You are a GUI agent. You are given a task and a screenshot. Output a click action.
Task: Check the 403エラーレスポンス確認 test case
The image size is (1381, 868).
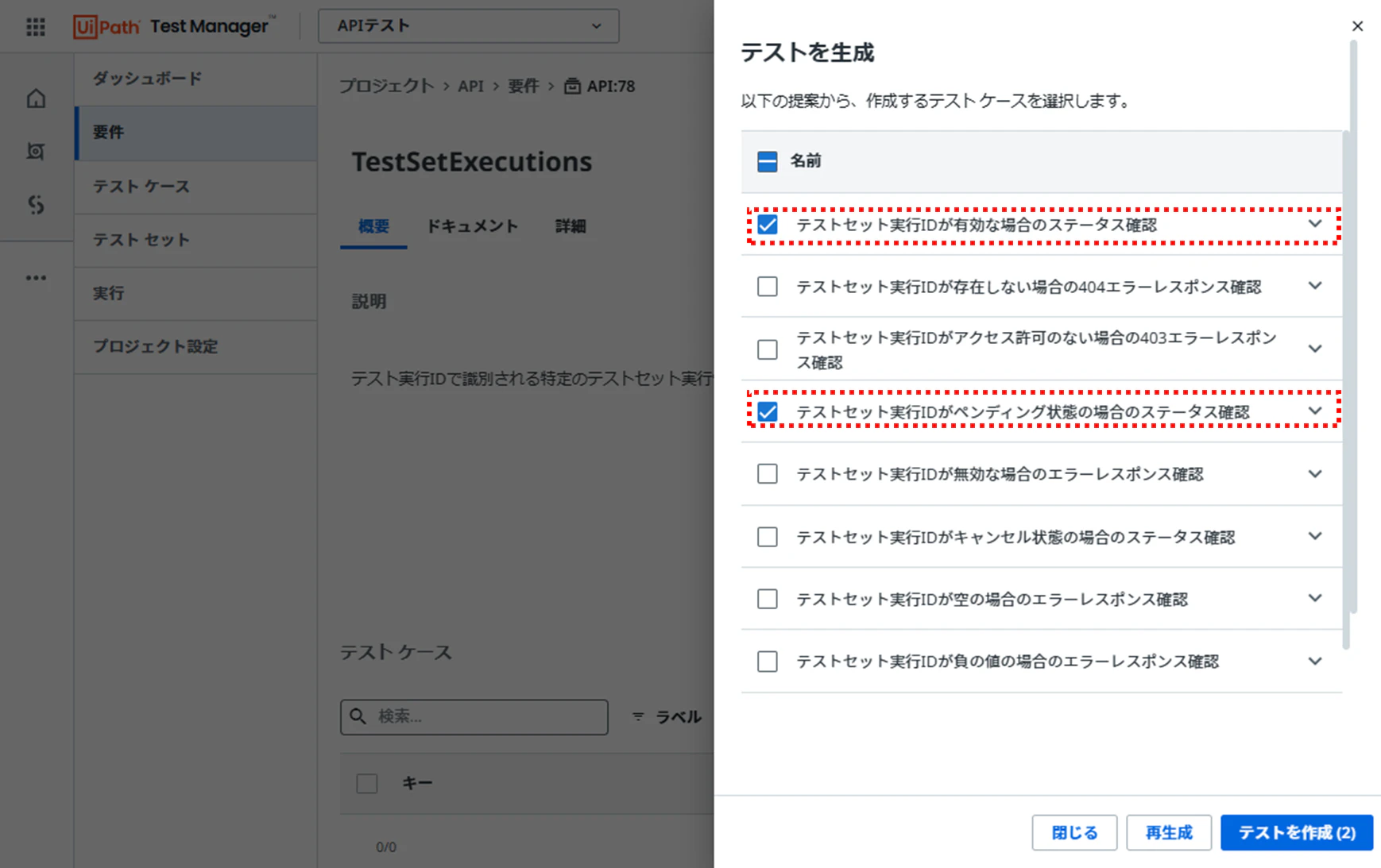[x=767, y=349]
